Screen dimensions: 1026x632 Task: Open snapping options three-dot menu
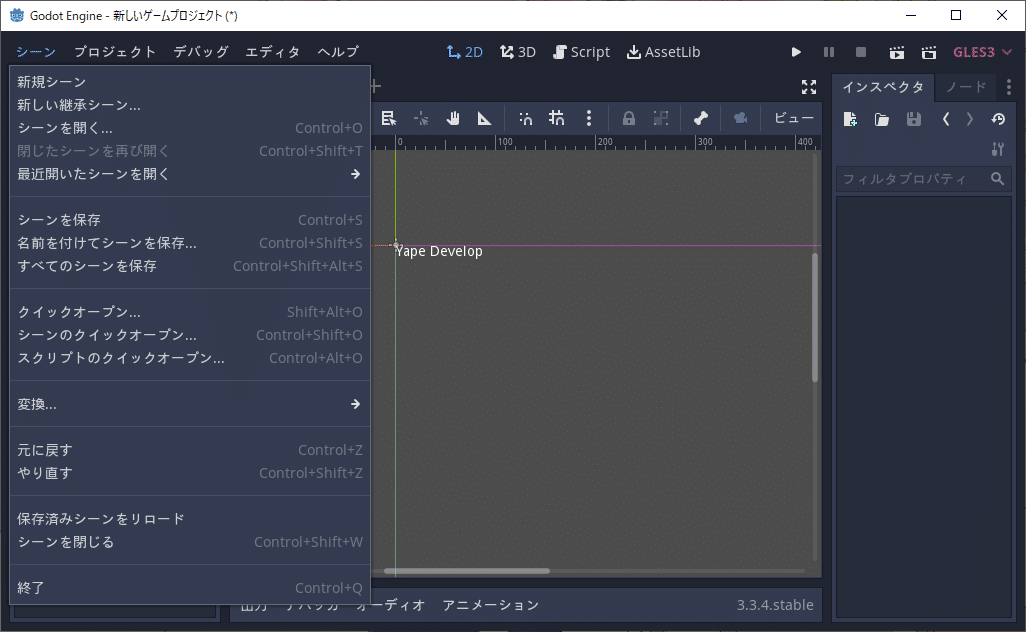pos(589,118)
